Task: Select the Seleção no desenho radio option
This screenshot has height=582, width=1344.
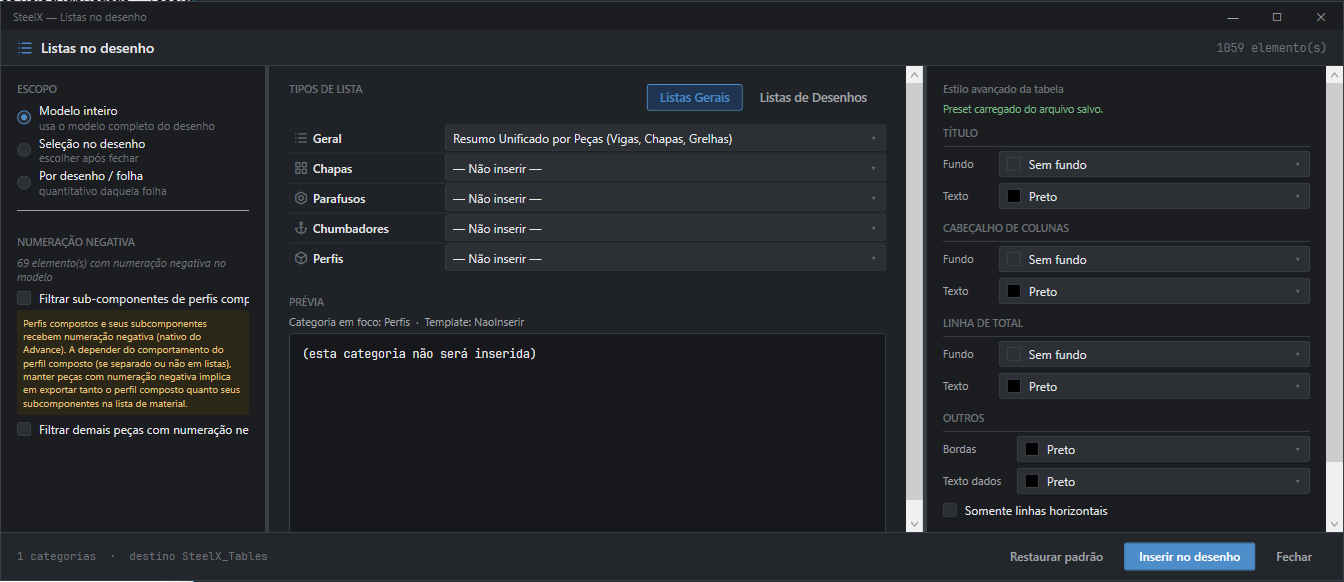Action: point(24,150)
